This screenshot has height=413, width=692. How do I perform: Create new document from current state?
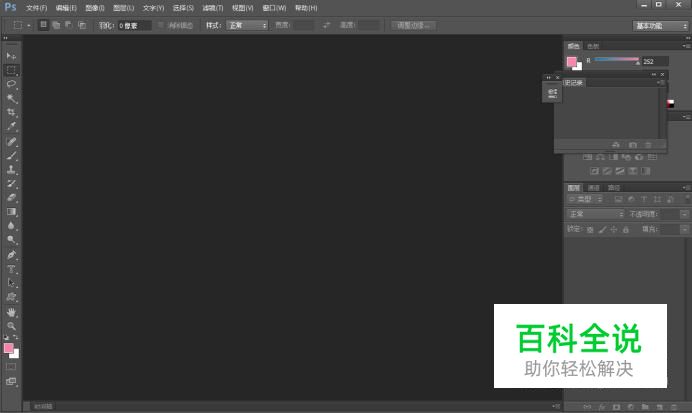point(616,145)
